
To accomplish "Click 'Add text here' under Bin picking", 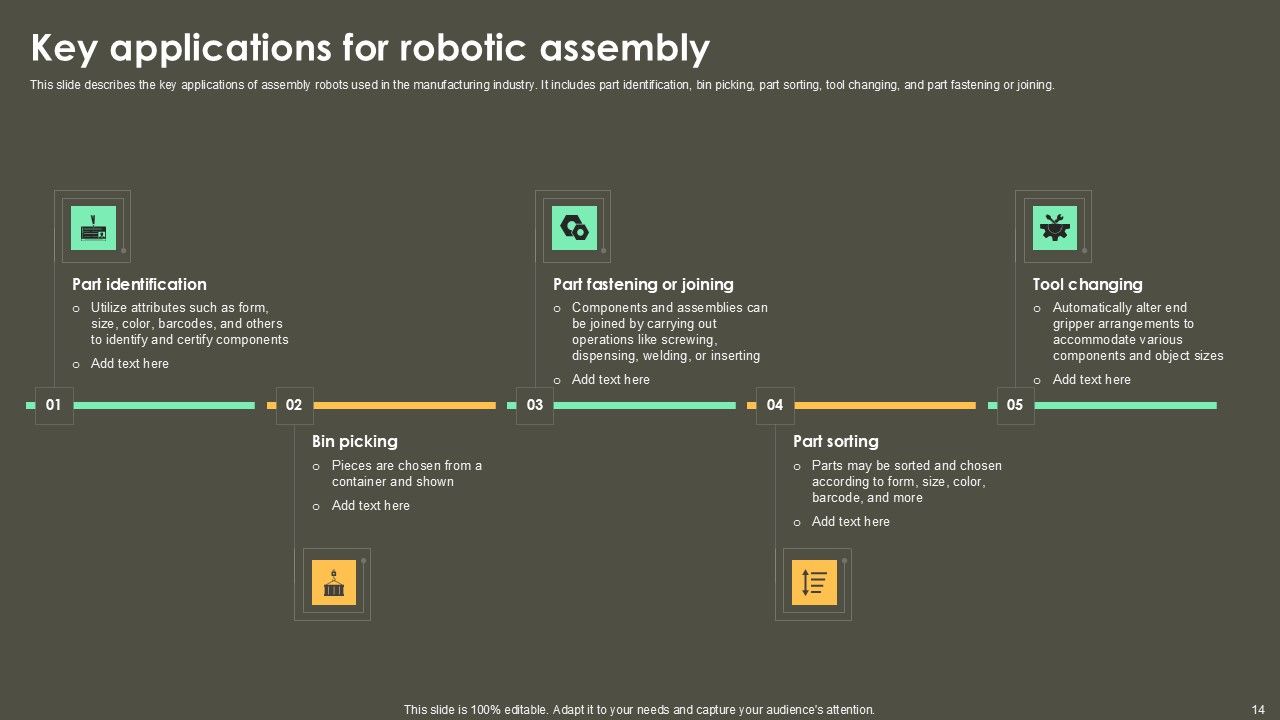I will [370, 506].
